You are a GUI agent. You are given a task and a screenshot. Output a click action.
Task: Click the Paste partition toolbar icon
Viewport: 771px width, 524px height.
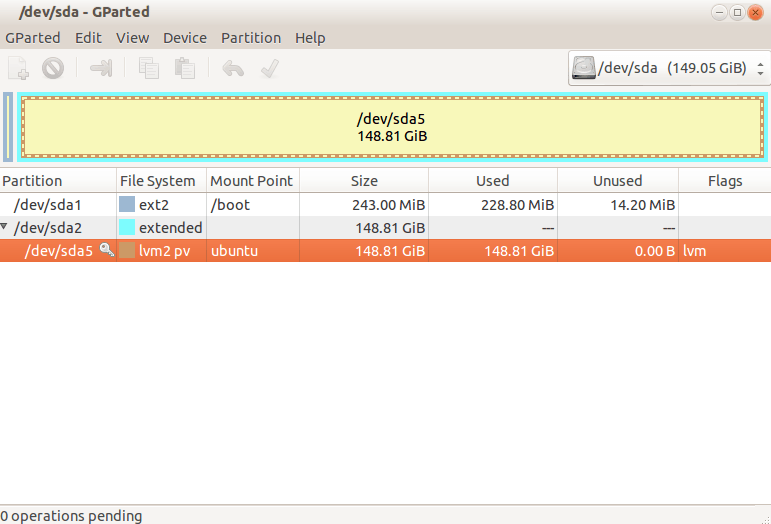184,68
